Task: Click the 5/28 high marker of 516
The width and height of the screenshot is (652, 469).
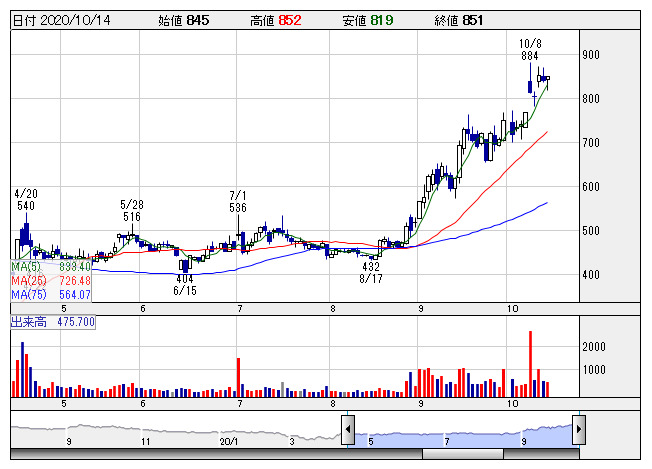Action: point(132,210)
